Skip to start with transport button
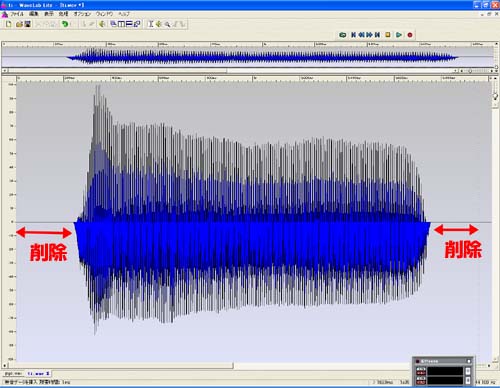Screen dimensions: 500x388 click(x=353, y=35)
